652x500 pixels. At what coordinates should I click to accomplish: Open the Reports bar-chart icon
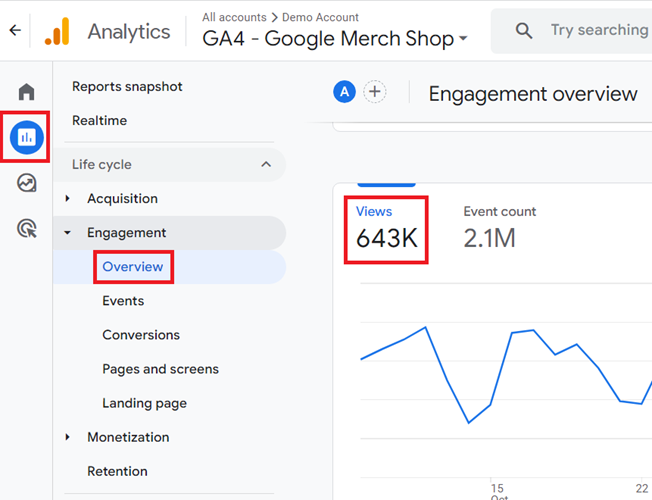coord(27,137)
